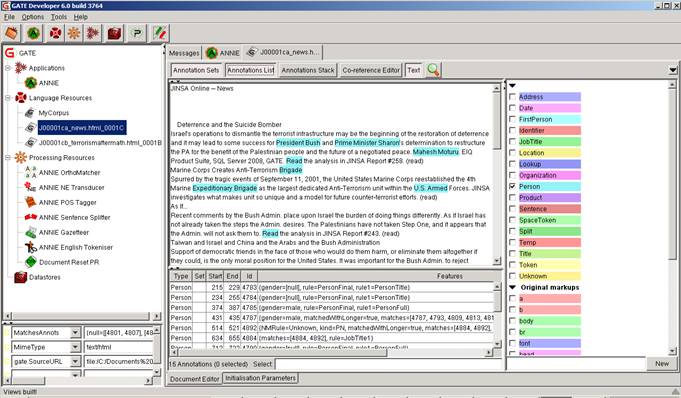Click the annotation diff pencil toolbar icon
This screenshot has height=398, width=681.
coord(160,33)
